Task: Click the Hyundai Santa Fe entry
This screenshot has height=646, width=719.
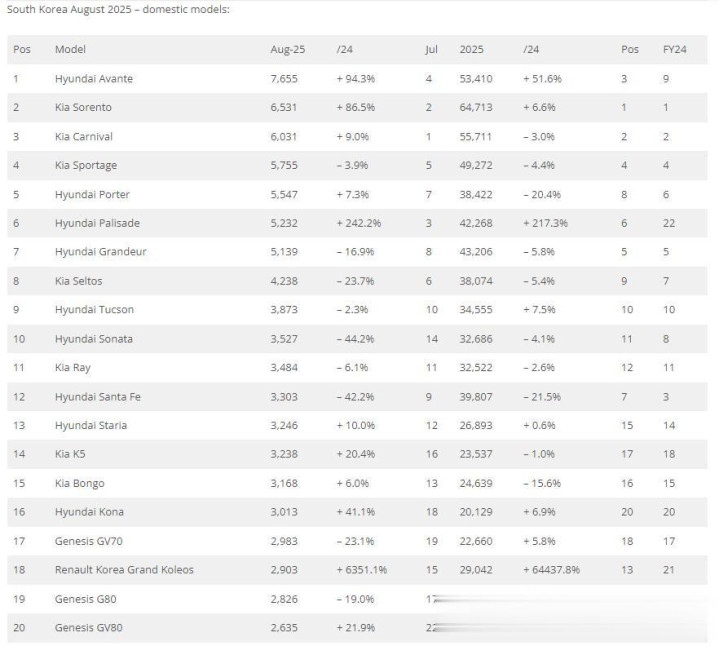Action: (97, 396)
